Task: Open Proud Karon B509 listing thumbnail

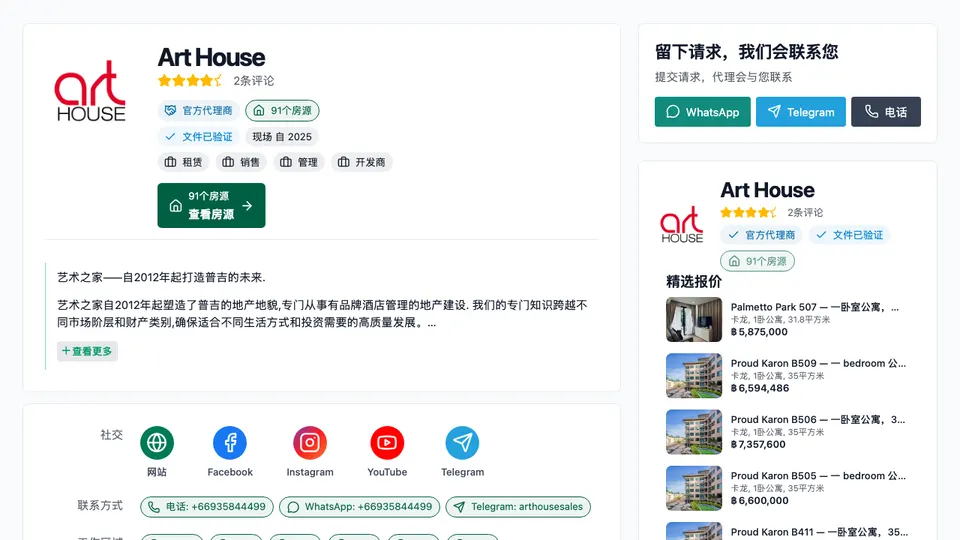Action: click(694, 376)
